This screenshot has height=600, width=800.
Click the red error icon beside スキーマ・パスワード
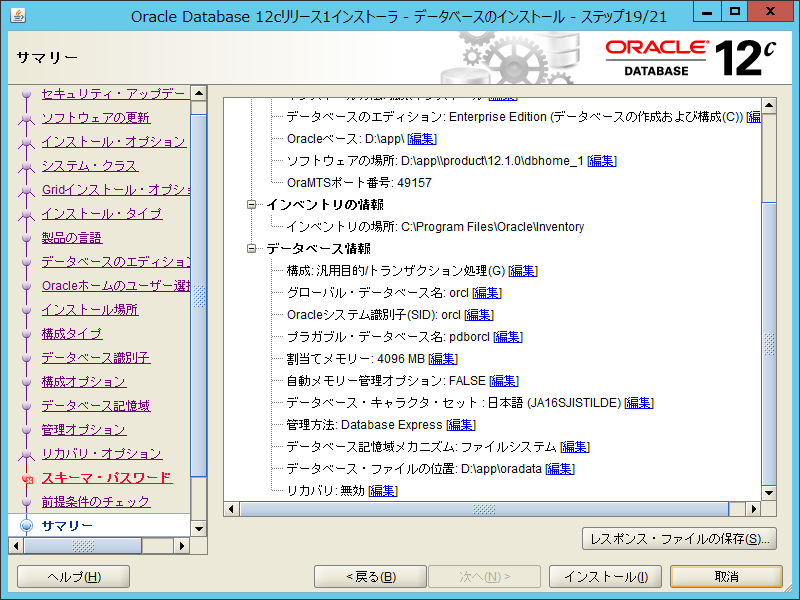[27, 479]
